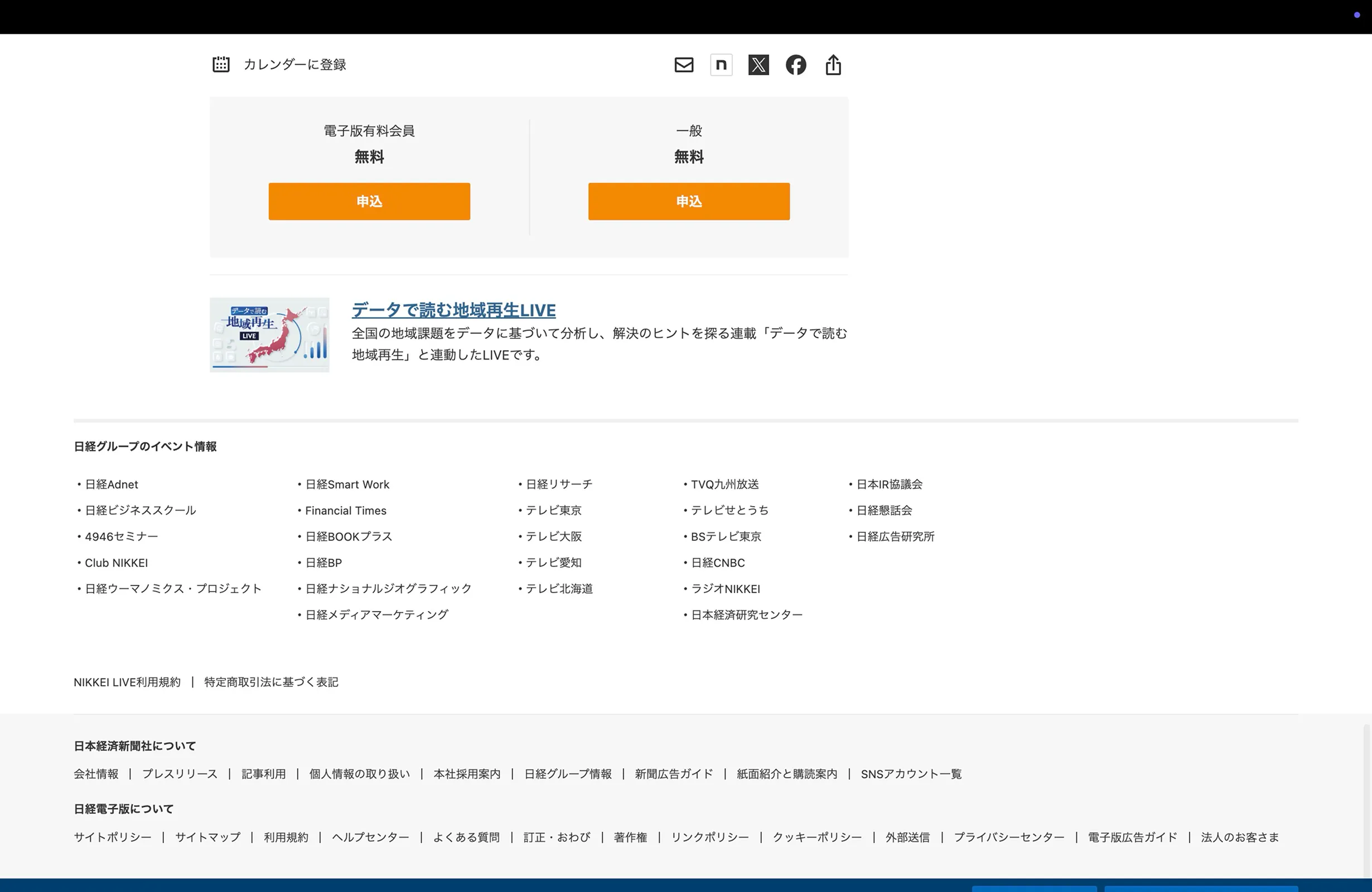The width and height of the screenshot is (1372, 892).
Task: Open 特定商取引法に基づく表記 link
Action: [271, 682]
